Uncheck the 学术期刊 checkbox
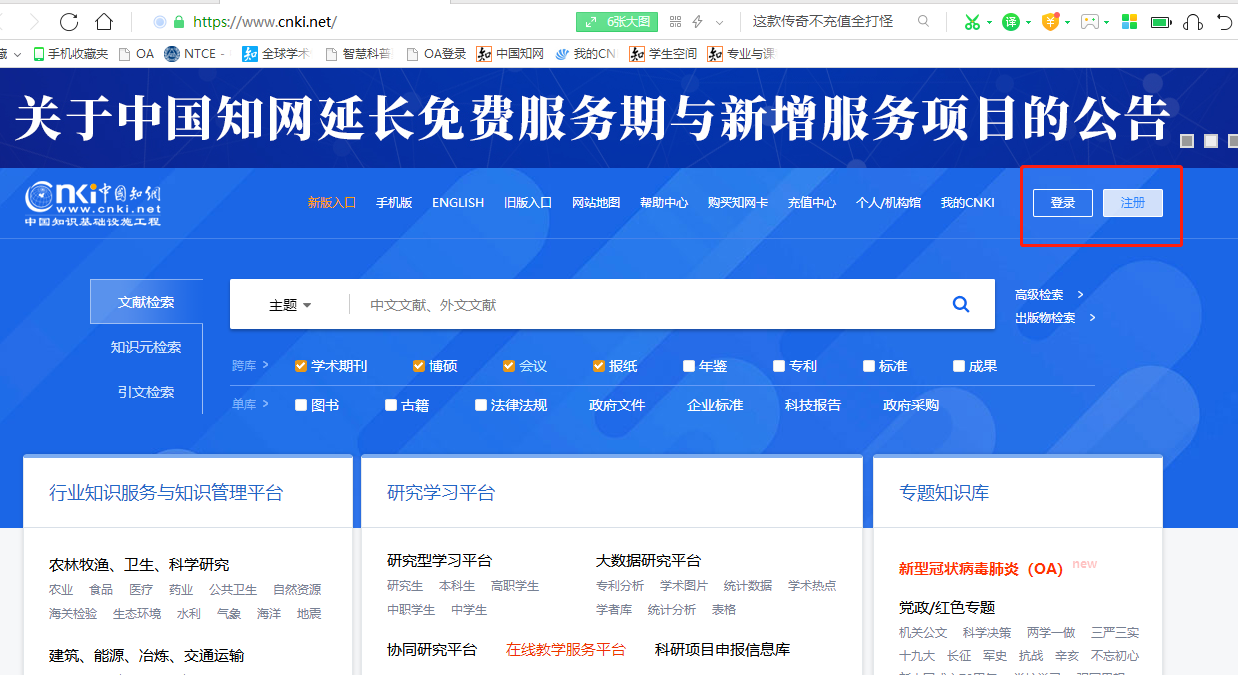The height and width of the screenshot is (675, 1238). click(x=301, y=366)
